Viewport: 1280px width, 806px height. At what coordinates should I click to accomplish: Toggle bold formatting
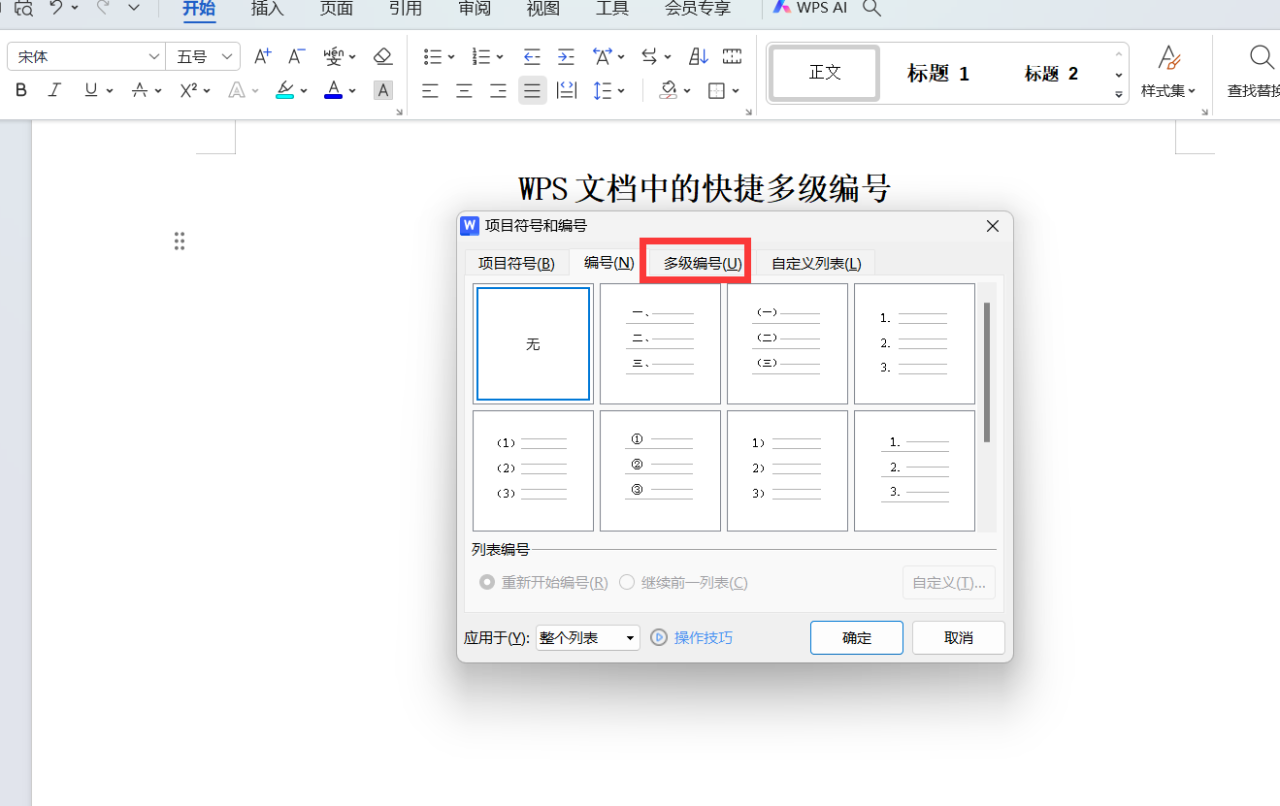tap(21, 90)
